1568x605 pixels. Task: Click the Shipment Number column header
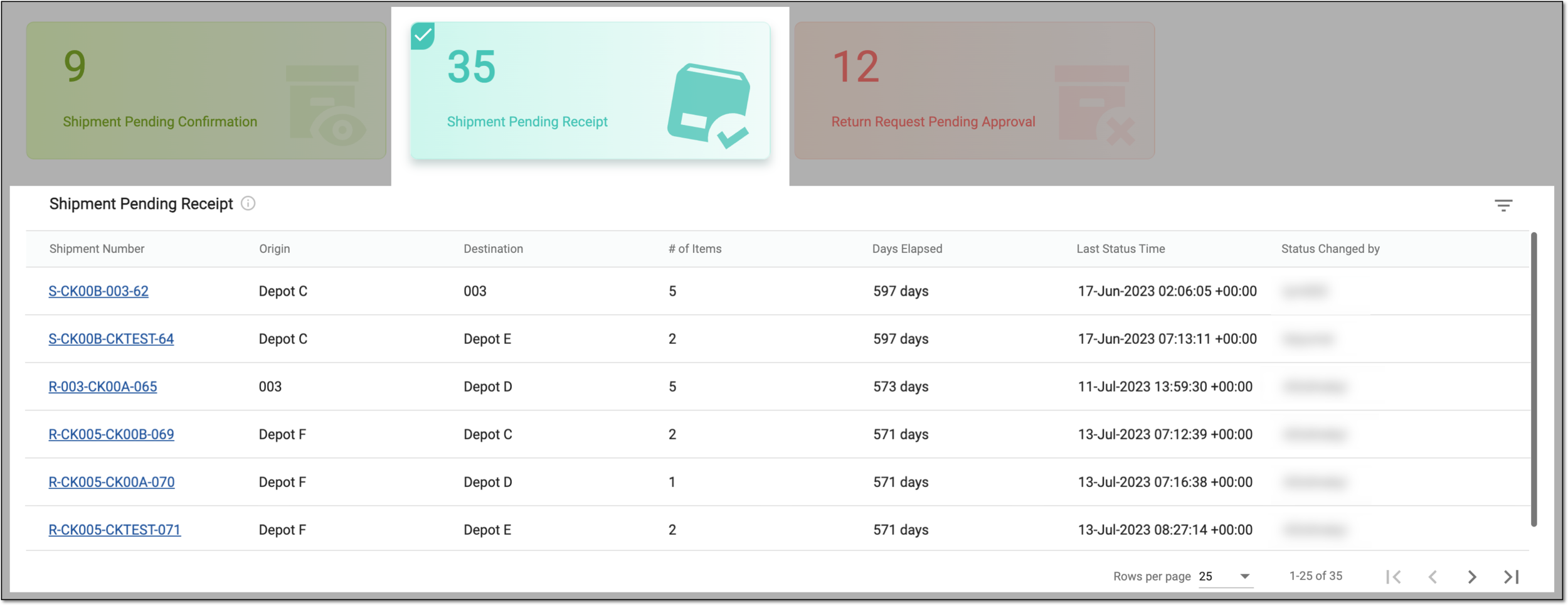tap(97, 249)
